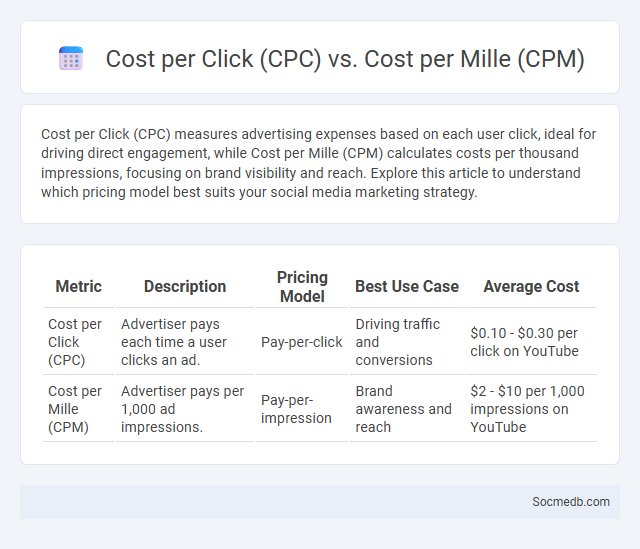The width and height of the screenshot is (640, 549).
Task: Select the 'Average Cost' column header
Action: [531, 287]
